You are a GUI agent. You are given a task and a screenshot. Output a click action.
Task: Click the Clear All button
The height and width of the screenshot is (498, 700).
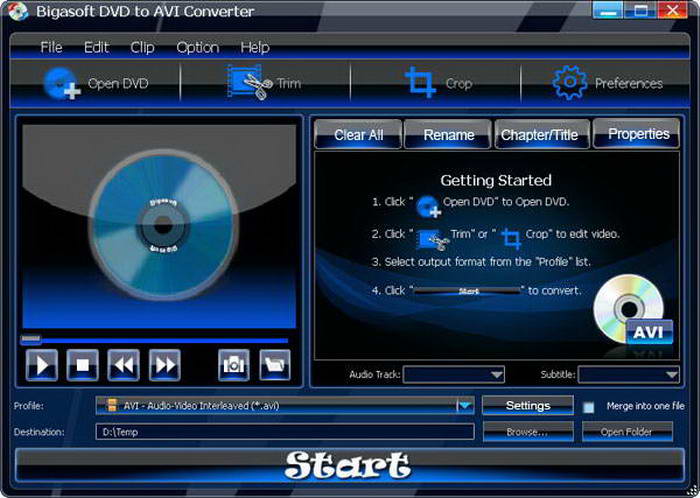358,135
